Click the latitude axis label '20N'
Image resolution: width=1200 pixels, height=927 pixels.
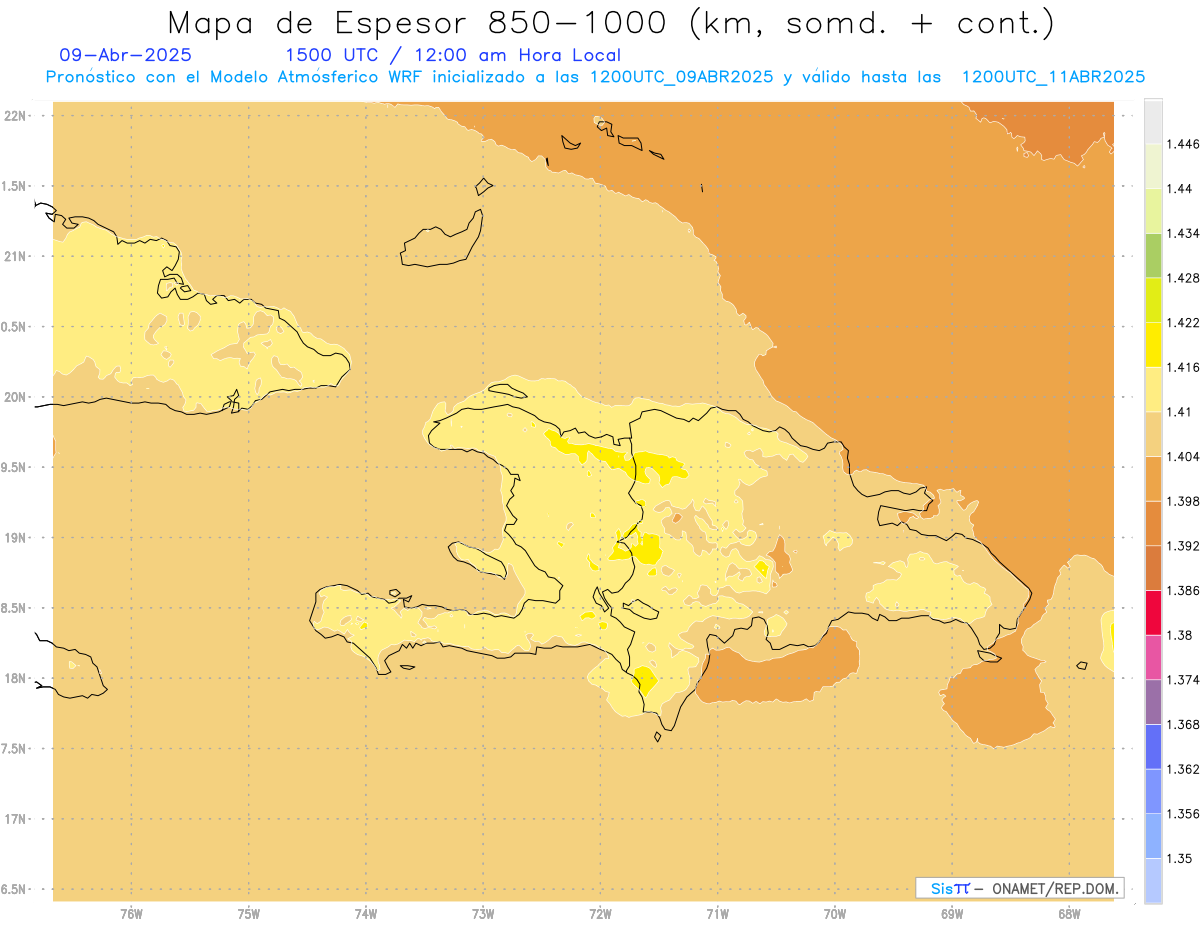16,397
